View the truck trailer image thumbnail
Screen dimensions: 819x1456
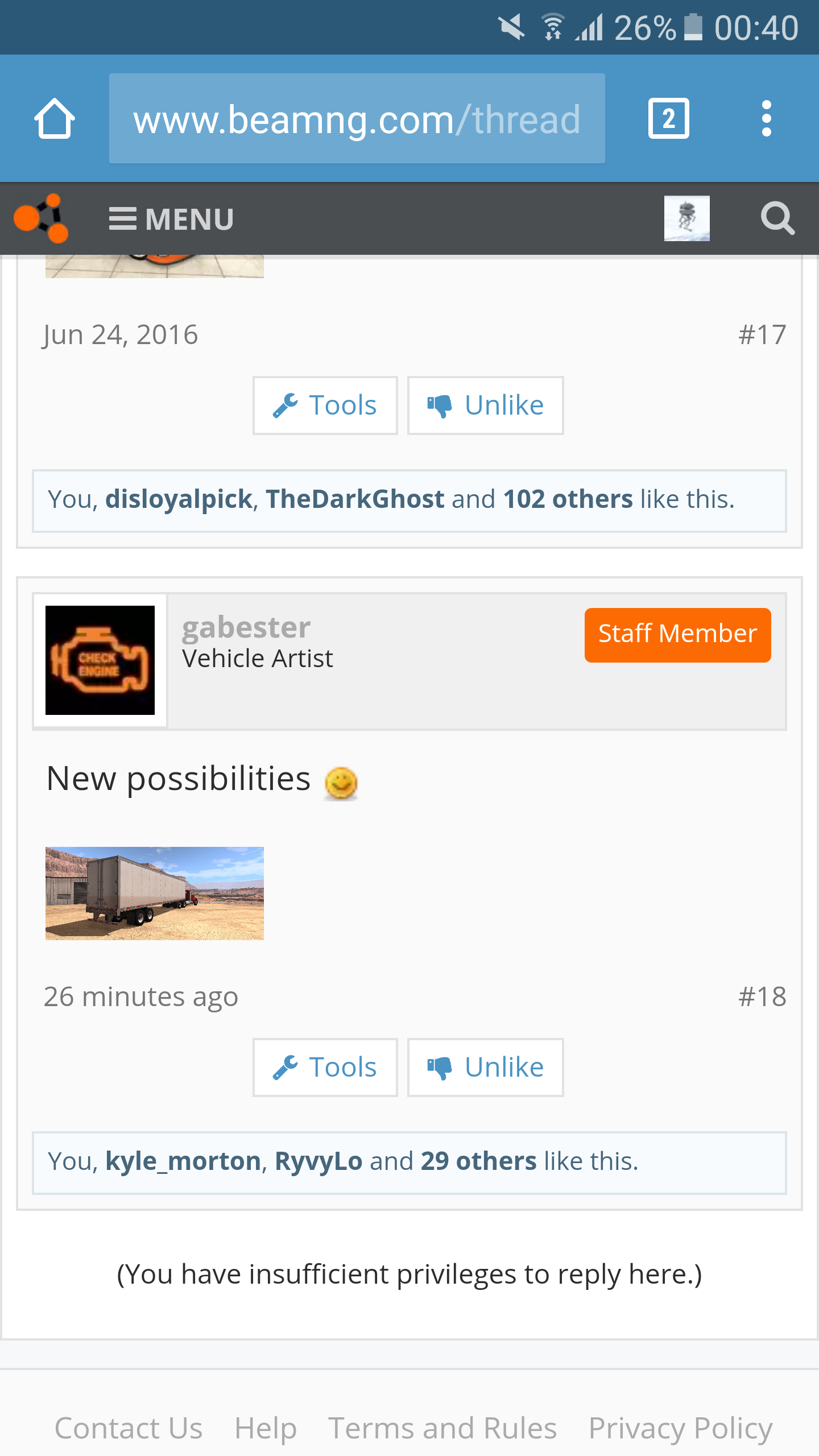[x=155, y=894]
